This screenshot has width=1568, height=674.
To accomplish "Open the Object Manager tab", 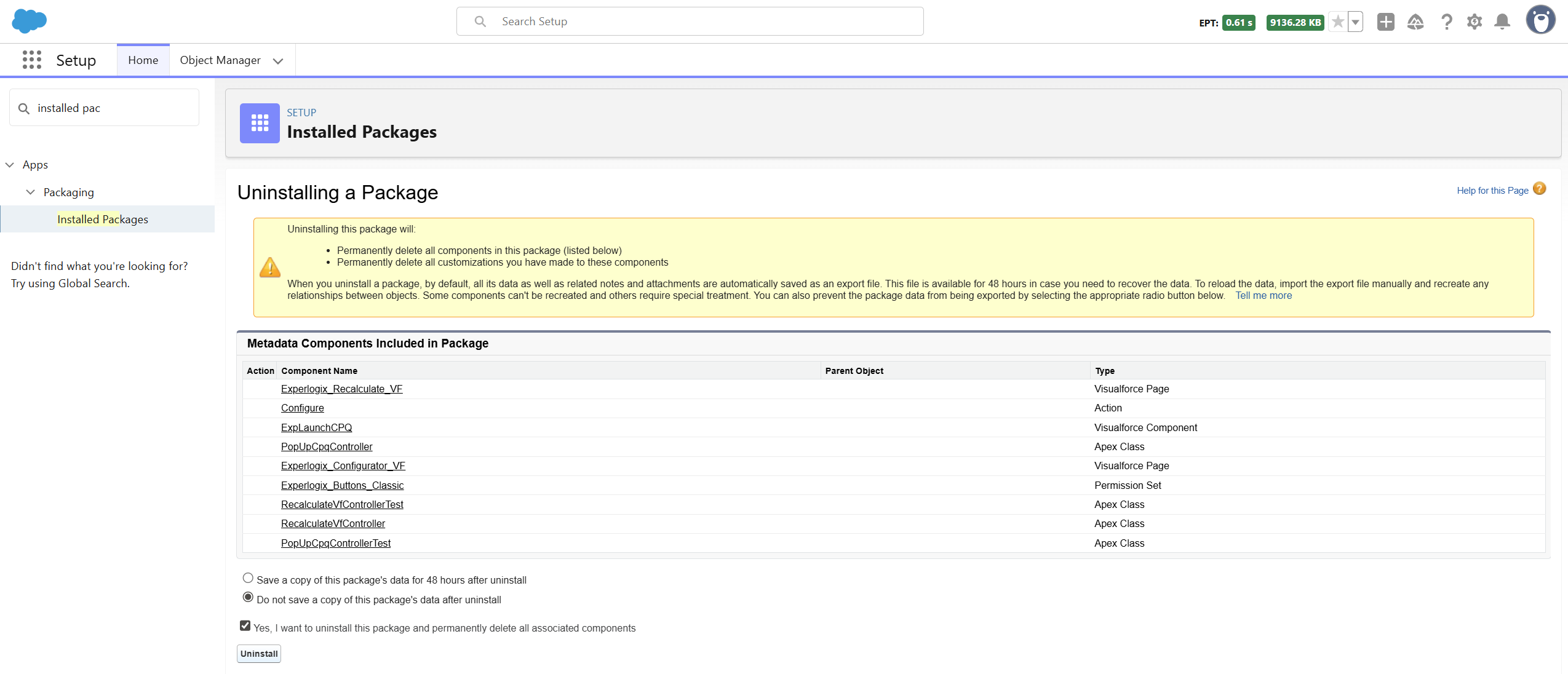I will (220, 60).
